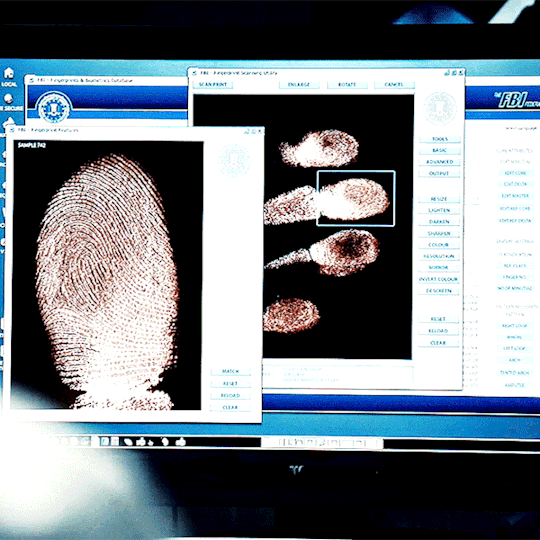Click the Fingerprint Features title bar icon
Viewport: 540px width, 540px height.
pos(12,130)
